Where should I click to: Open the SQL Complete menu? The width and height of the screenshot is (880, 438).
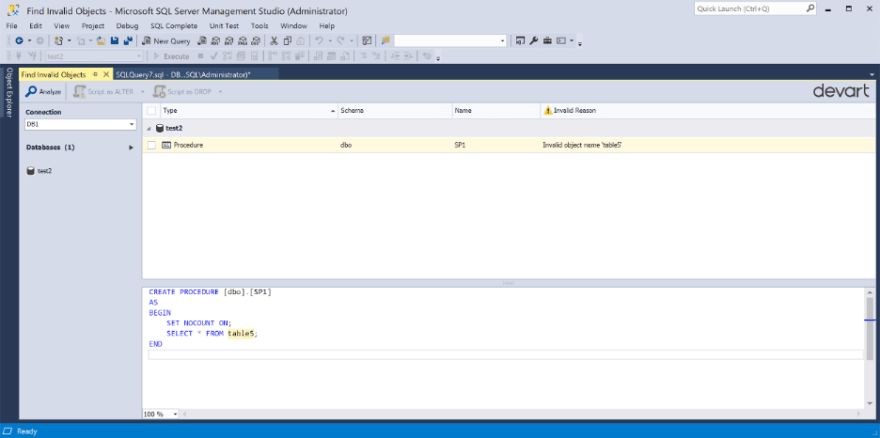point(174,26)
